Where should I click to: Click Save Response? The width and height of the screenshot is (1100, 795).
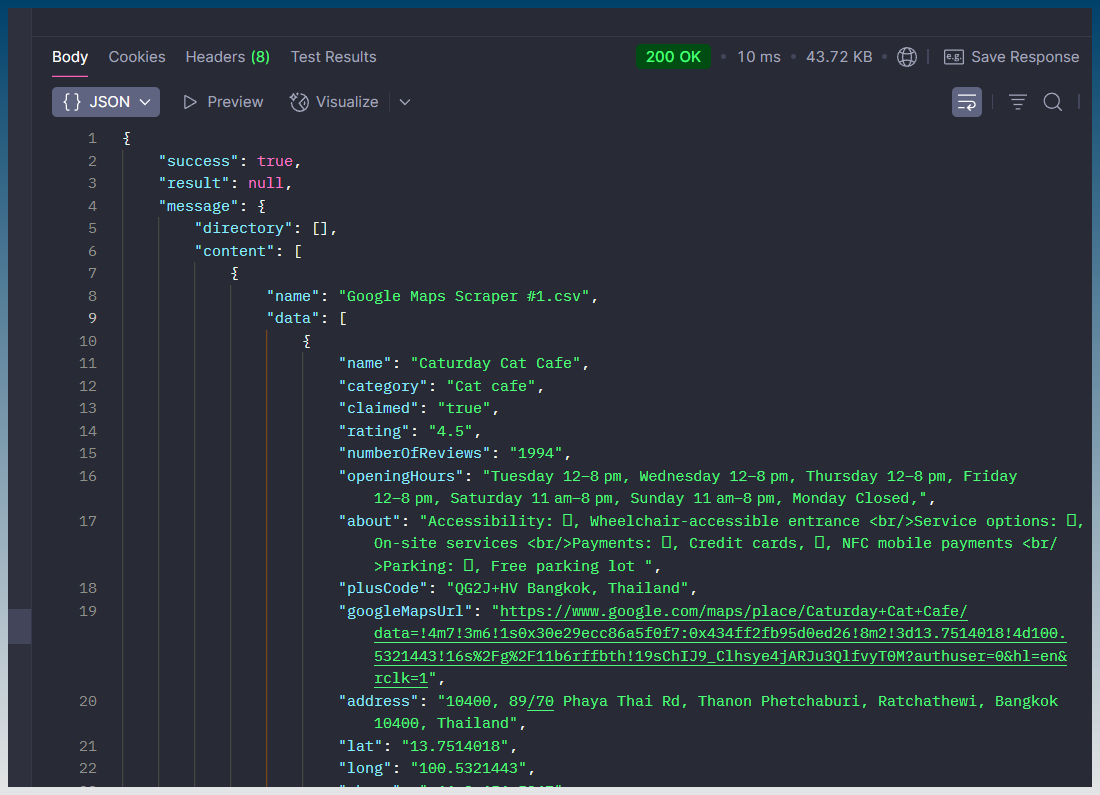1011,57
